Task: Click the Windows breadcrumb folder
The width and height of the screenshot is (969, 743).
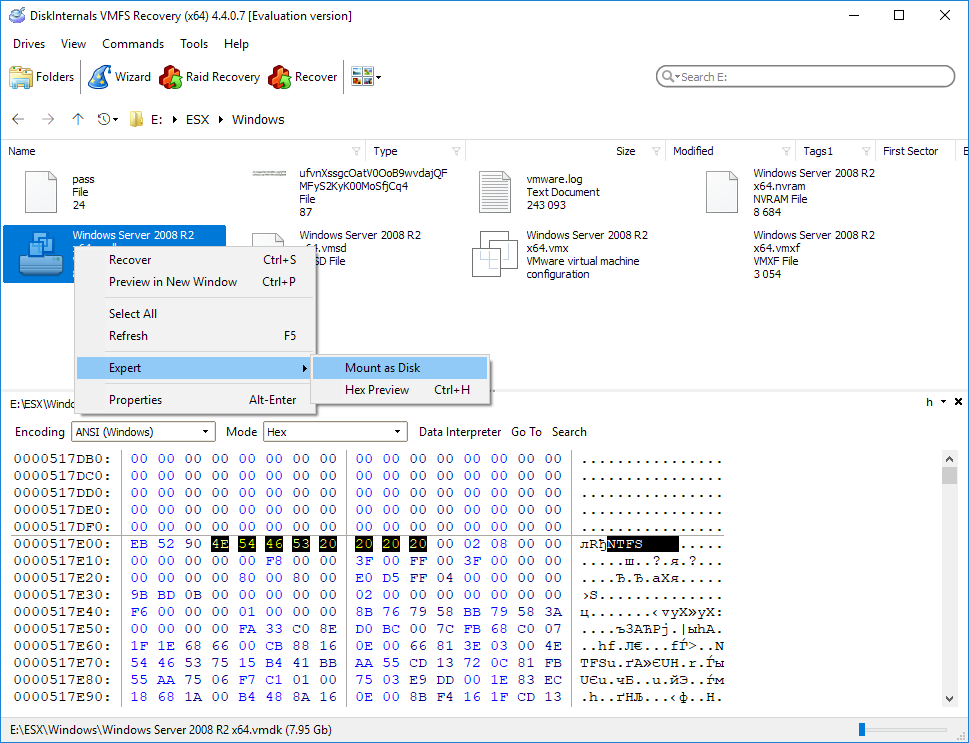Action: [258, 119]
